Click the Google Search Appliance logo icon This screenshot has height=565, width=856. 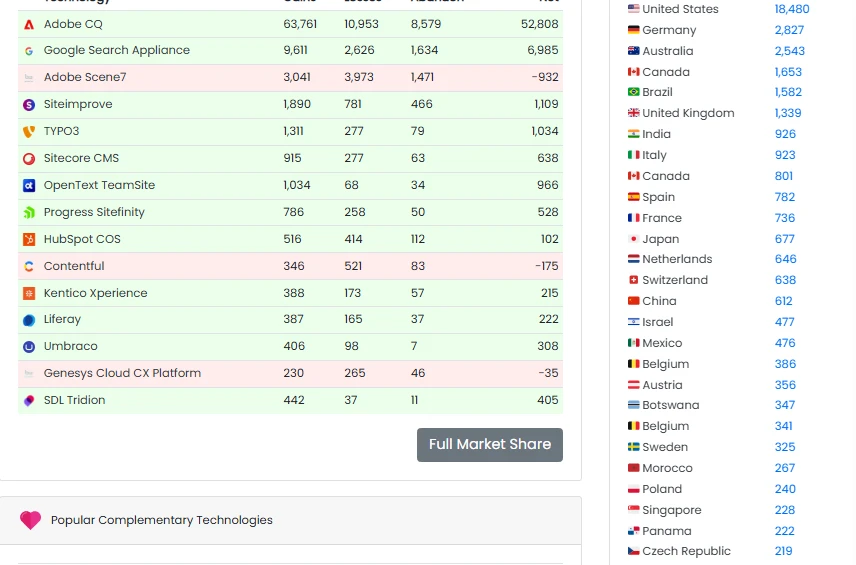click(x=29, y=51)
